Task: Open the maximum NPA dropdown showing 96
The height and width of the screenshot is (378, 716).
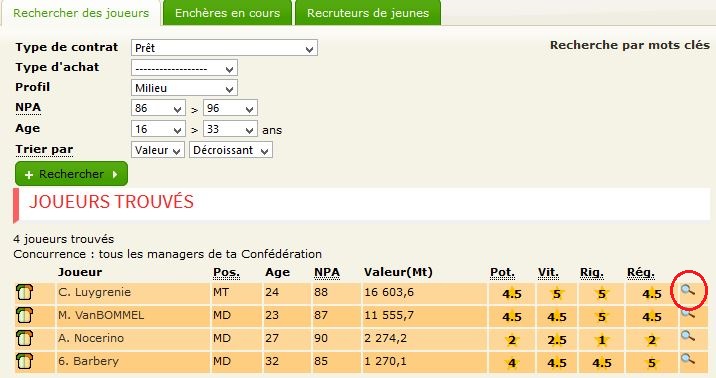Action: pyautogui.click(x=230, y=108)
